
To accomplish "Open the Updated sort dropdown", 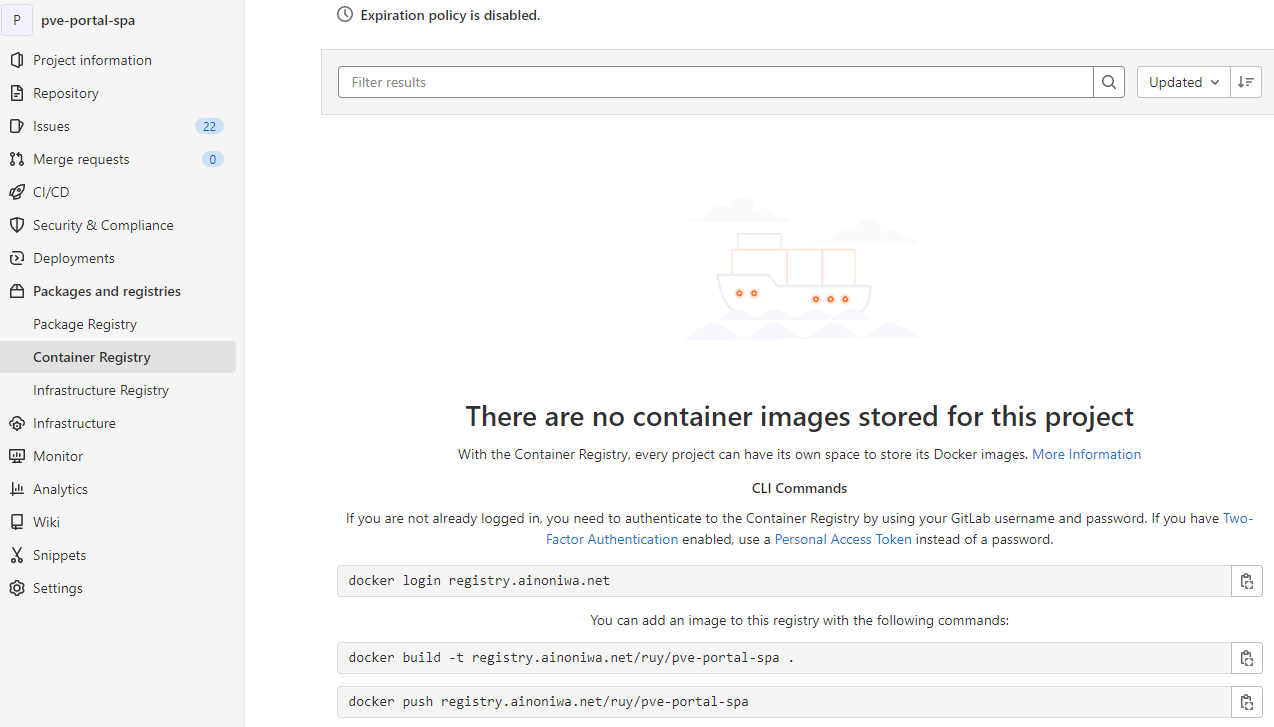I will click(x=1182, y=82).
